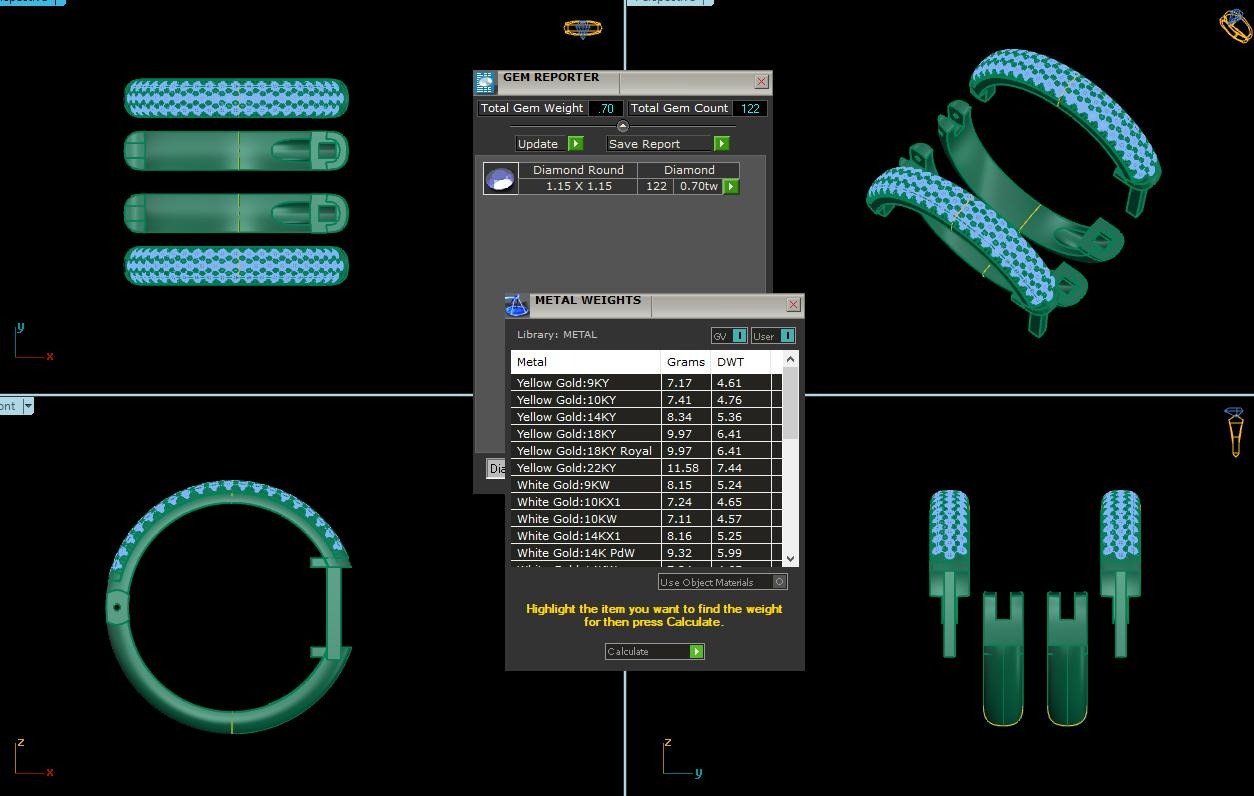The width and height of the screenshot is (1254, 796).
Task: Select Yellow Gold:18KY row
Action: [566, 434]
